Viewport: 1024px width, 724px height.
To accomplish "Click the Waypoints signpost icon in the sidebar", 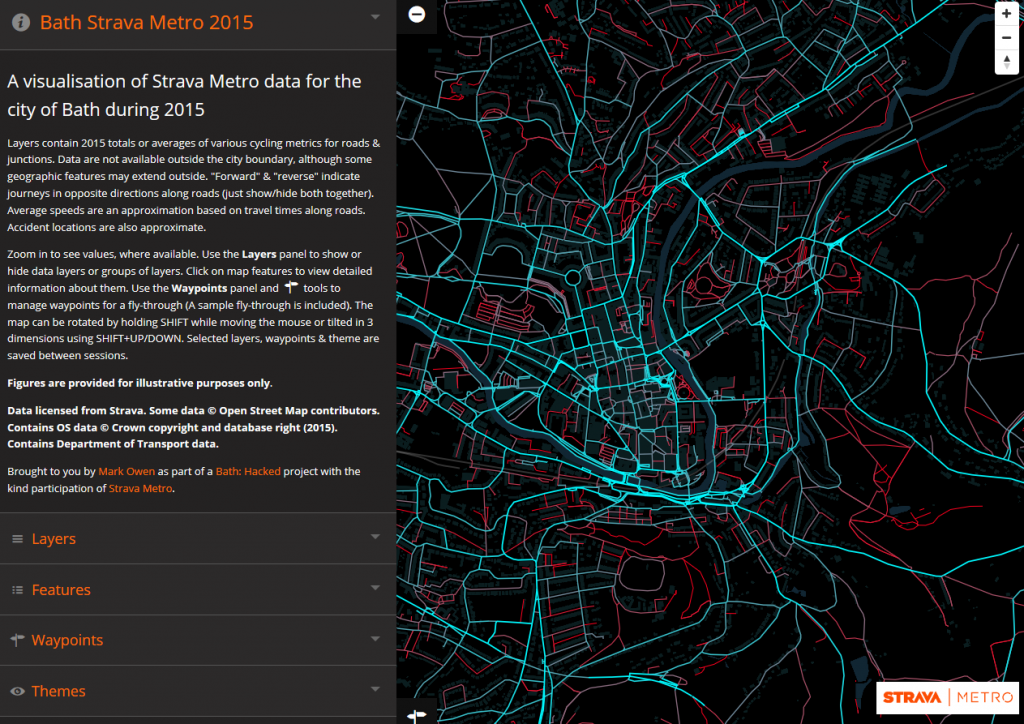I will point(17,640).
